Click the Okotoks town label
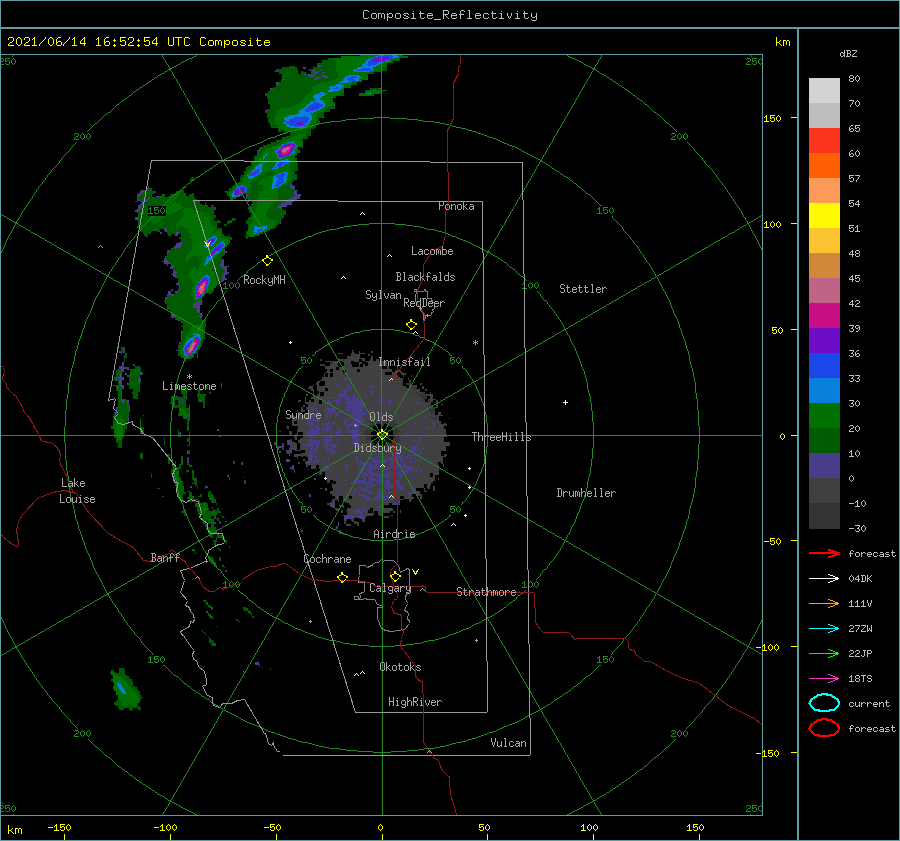Image resolution: width=900 pixels, height=841 pixels. point(400,666)
